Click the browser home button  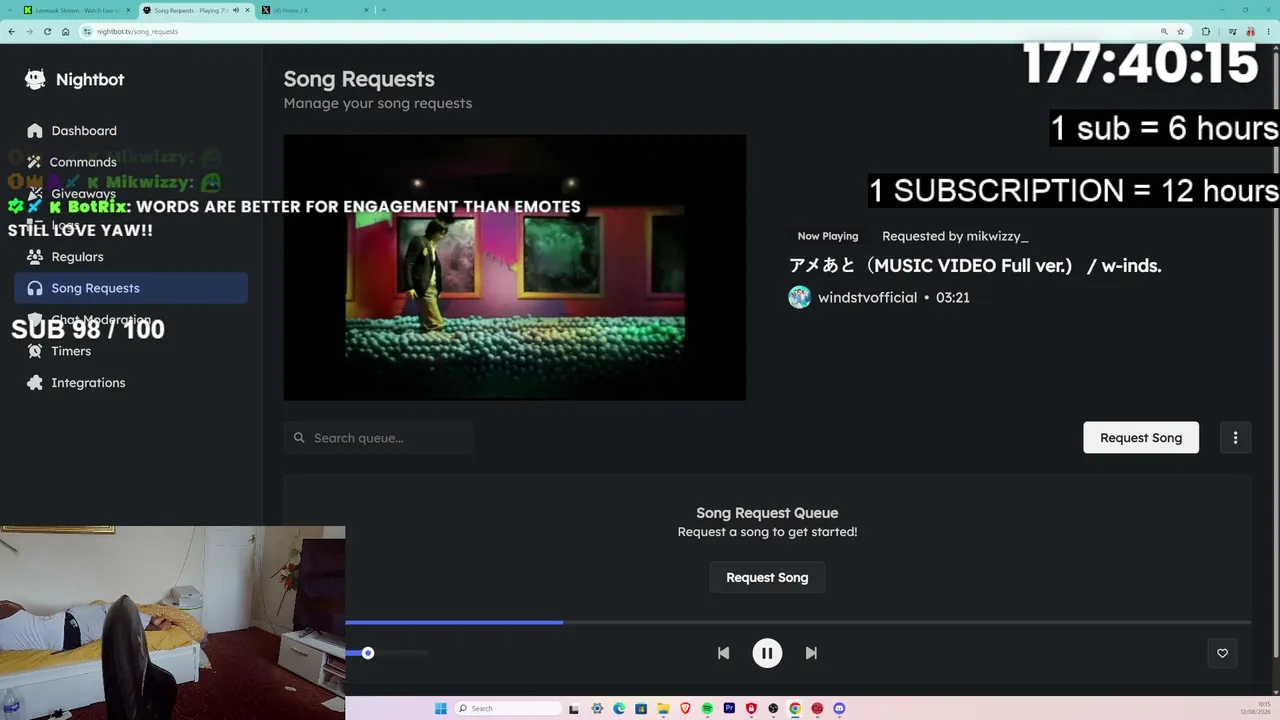tap(65, 31)
